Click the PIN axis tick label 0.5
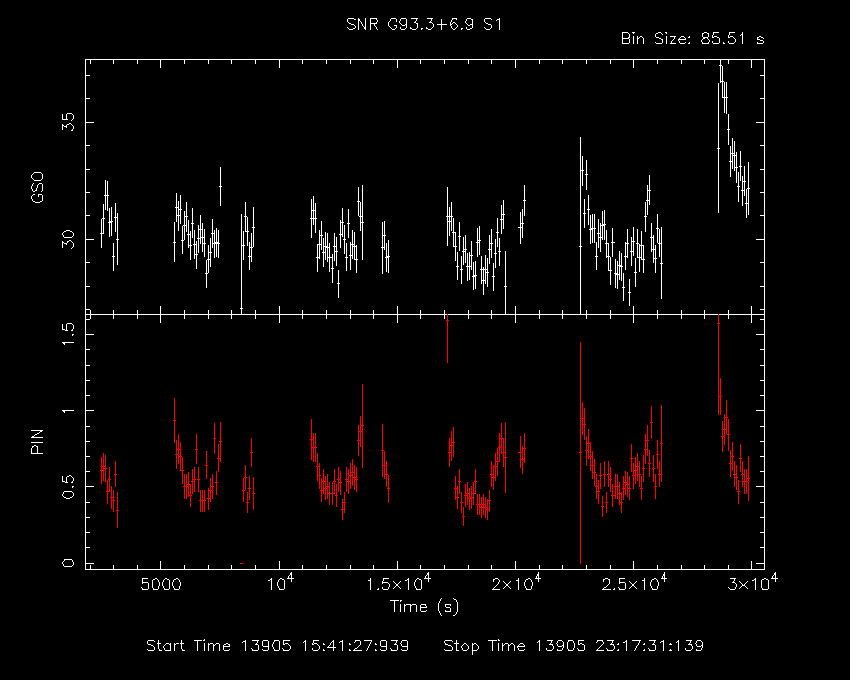The width and height of the screenshot is (850, 680). [x=68, y=486]
